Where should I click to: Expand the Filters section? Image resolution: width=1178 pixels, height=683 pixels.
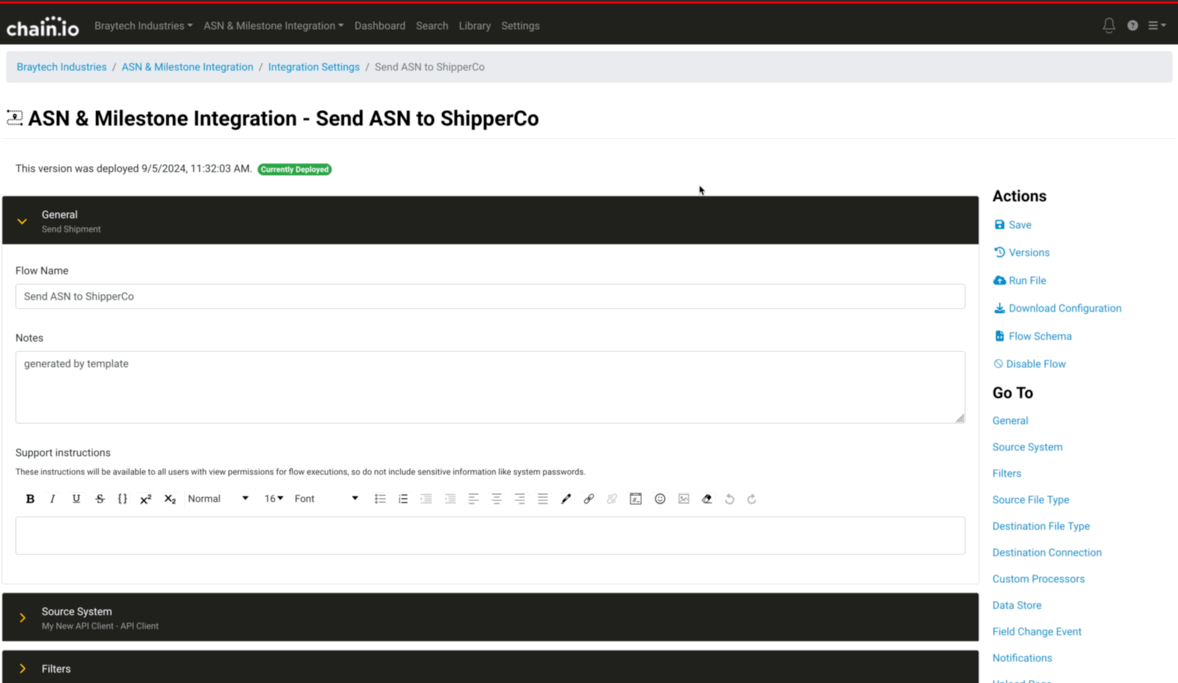coord(490,667)
